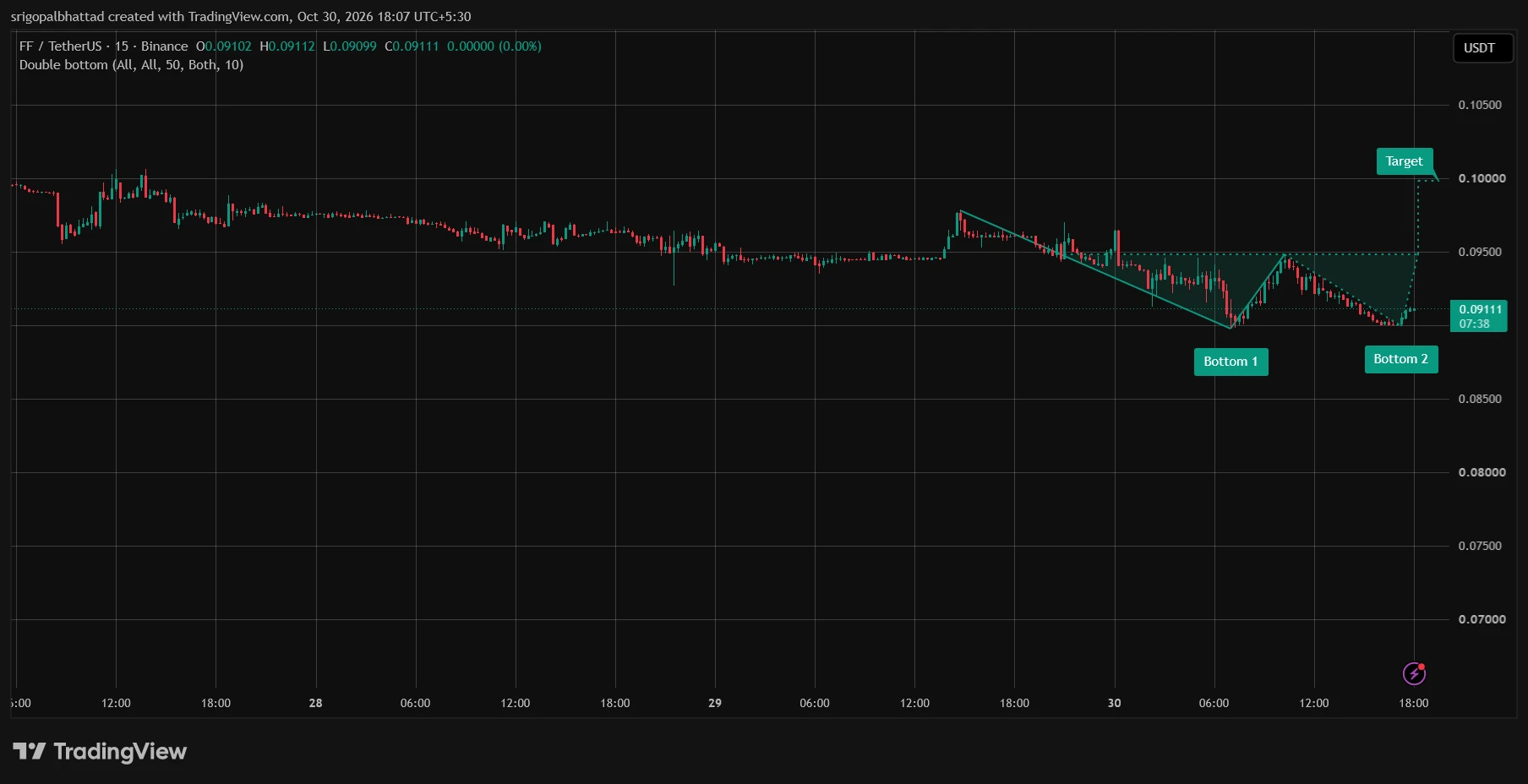Viewport: 1528px width, 784px height.
Task: Click the current price label 0.09111
Action: [1479, 316]
